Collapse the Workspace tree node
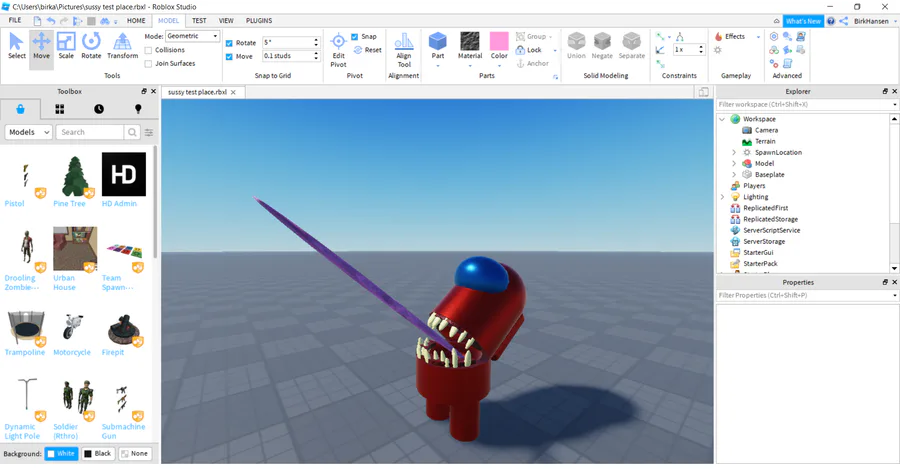900x469 pixels. click(x=722, y=119)
